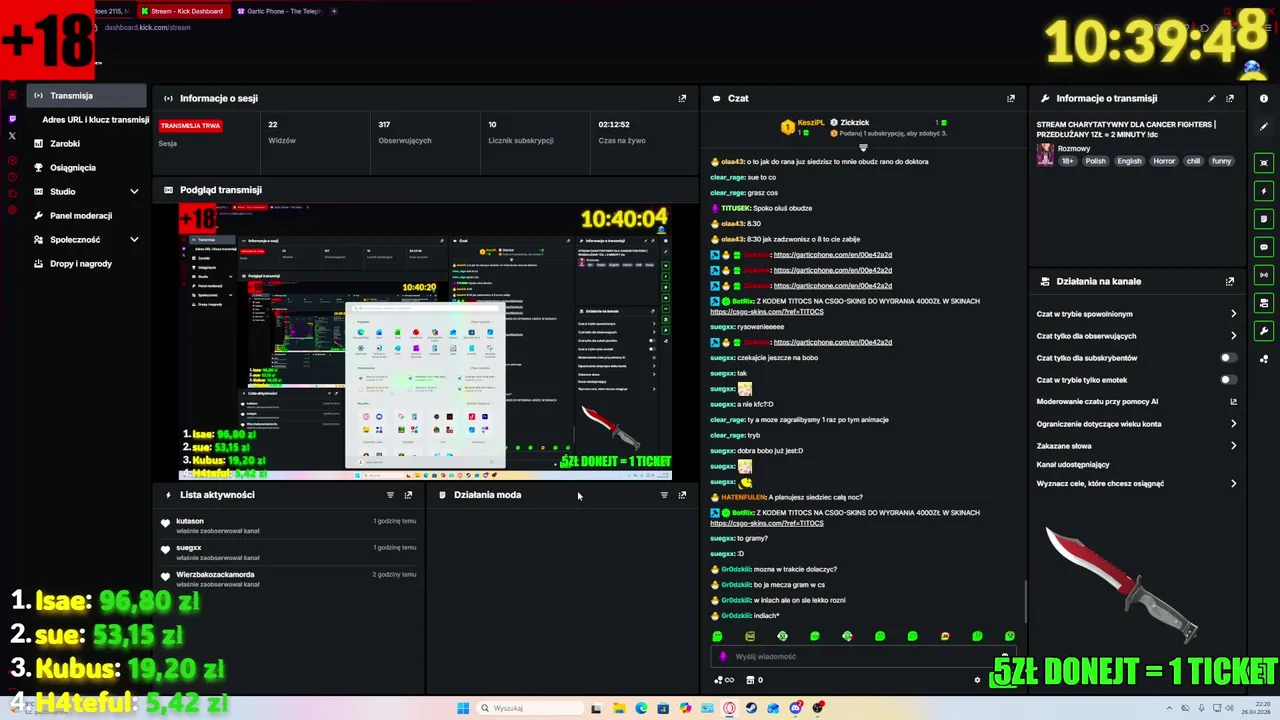Toggle Czat w trybie tylko emotek switch
The height and width of the screenshot is (720, 1280).
[1228, 380]
